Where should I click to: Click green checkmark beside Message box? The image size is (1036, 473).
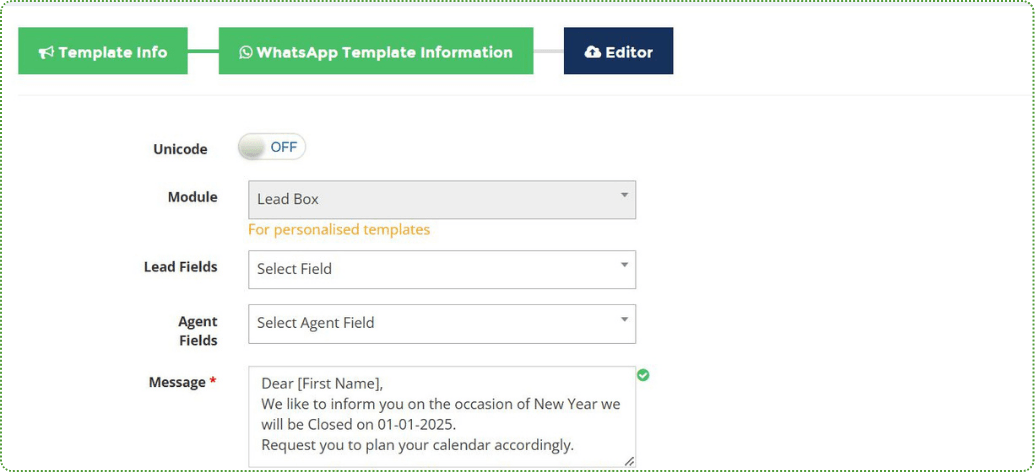pyautogui.click(x=643, y=375)
